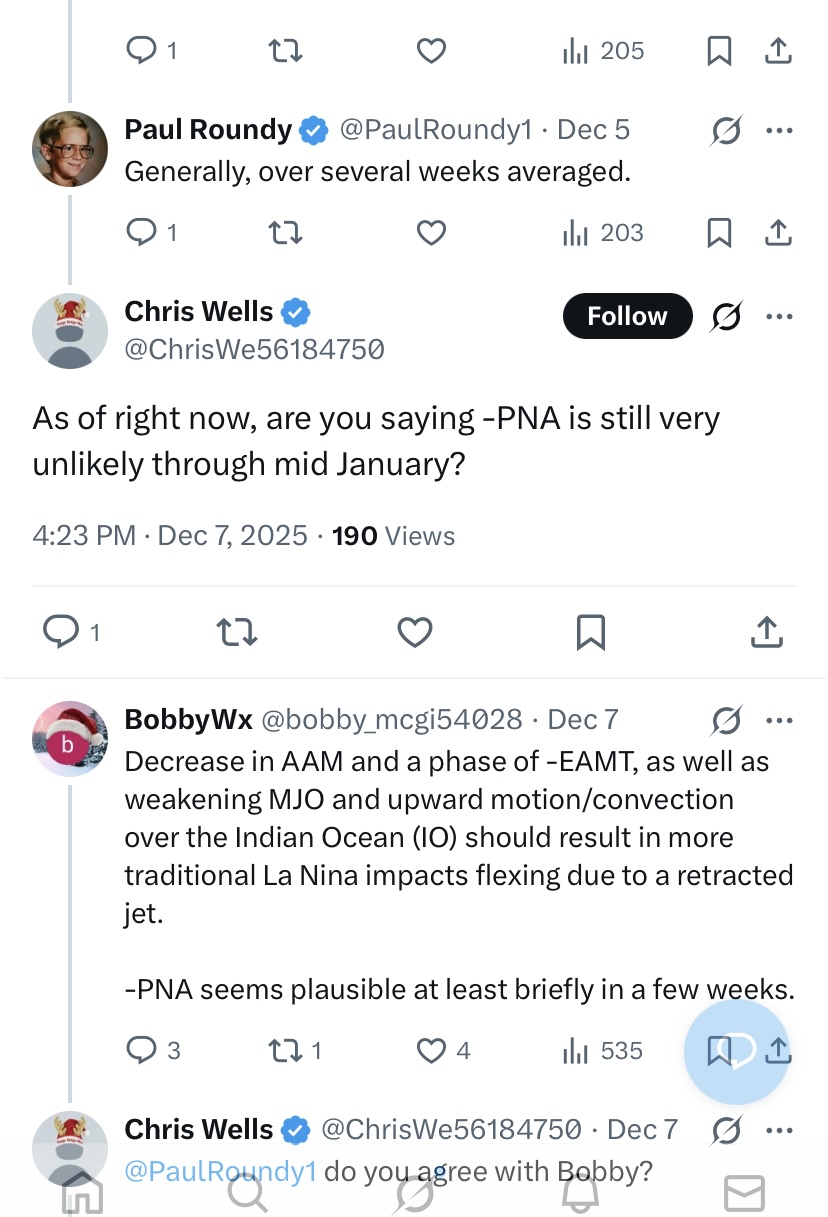Retweet Chris Wells' main tweet

click(237, 632)
